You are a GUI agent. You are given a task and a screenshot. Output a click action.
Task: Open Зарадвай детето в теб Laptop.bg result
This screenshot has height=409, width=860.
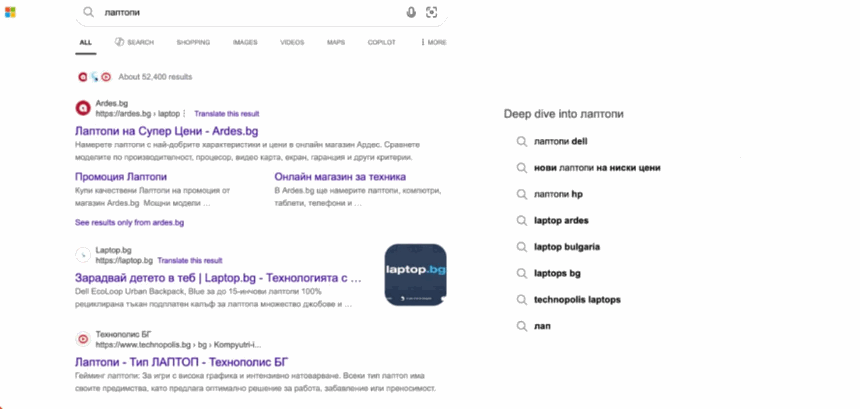218,278
